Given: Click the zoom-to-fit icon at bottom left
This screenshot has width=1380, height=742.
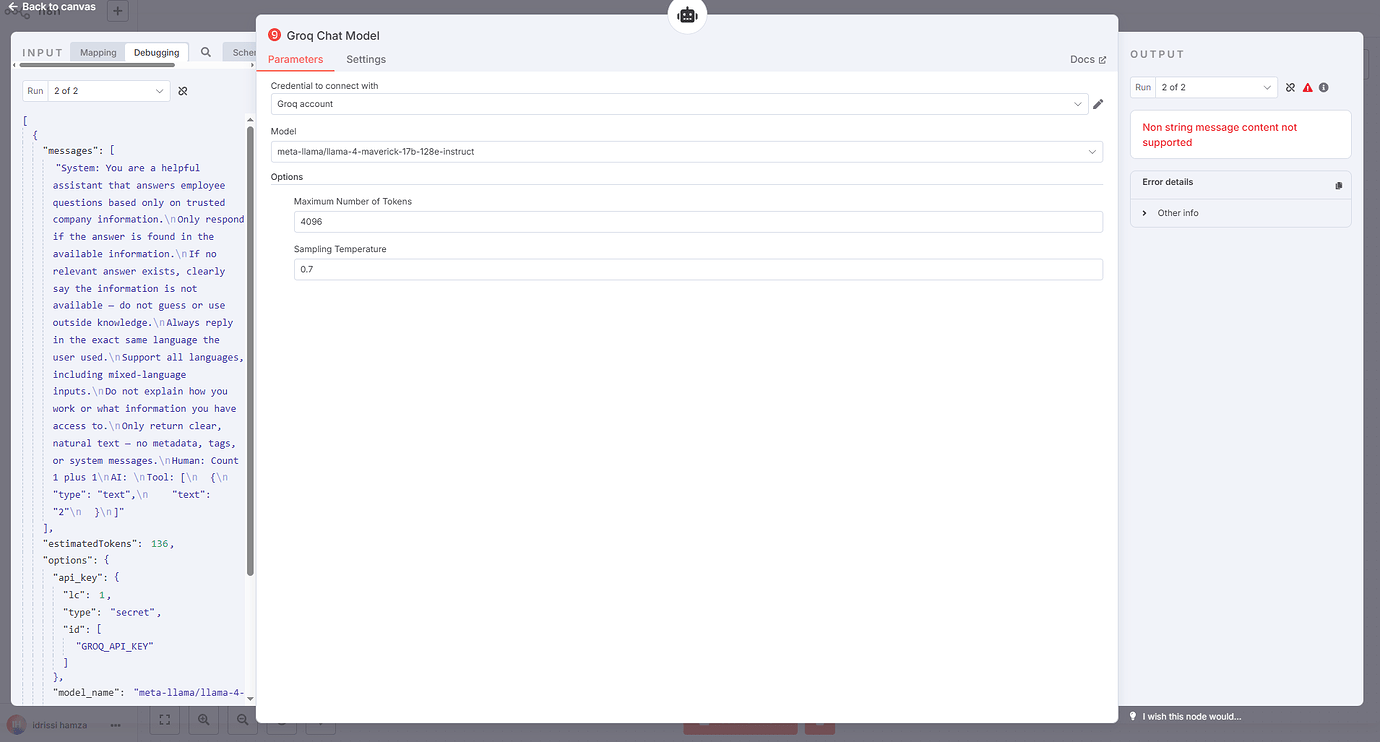Looking at the screenshot, I should 164,719.
